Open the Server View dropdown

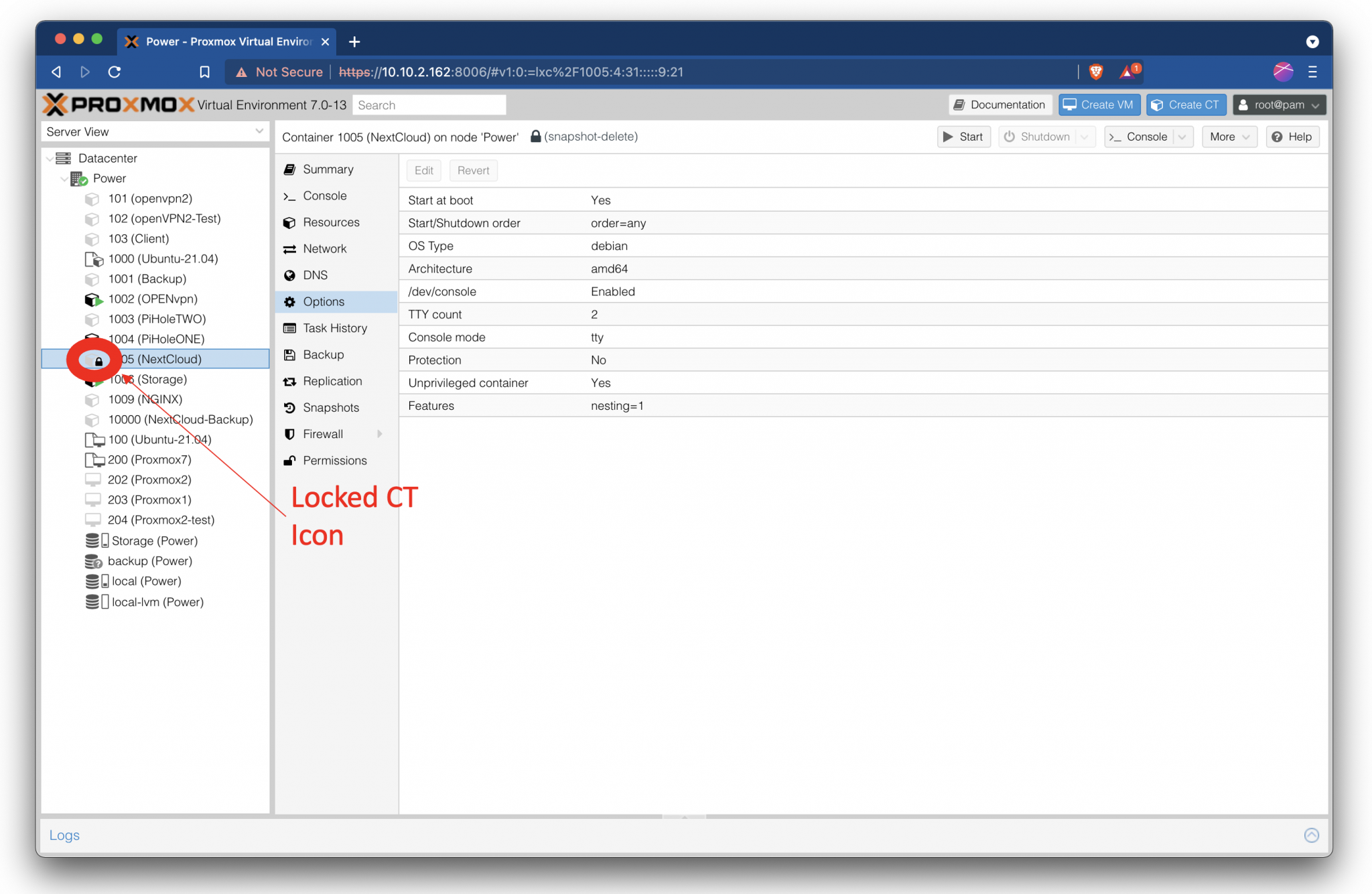coord(260,131)
